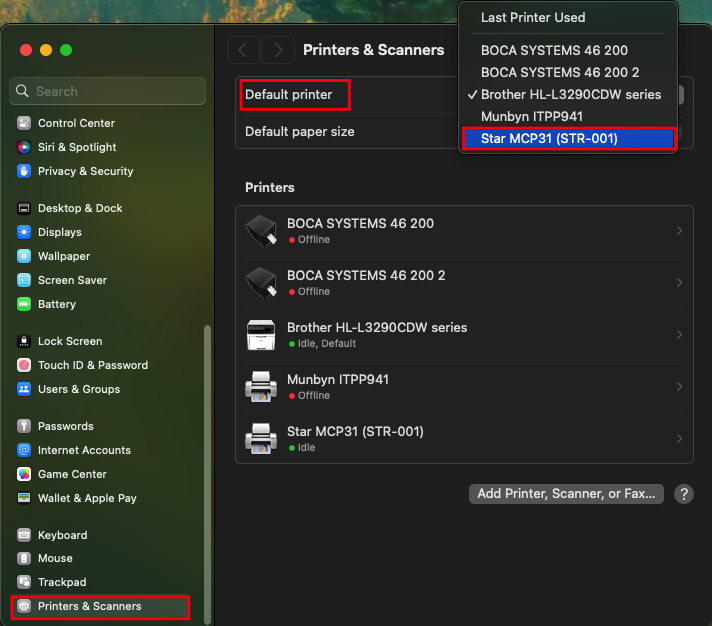The image size is (712, 626).
Task: Click the green Battery icon
Action: [x=24, y=304]
